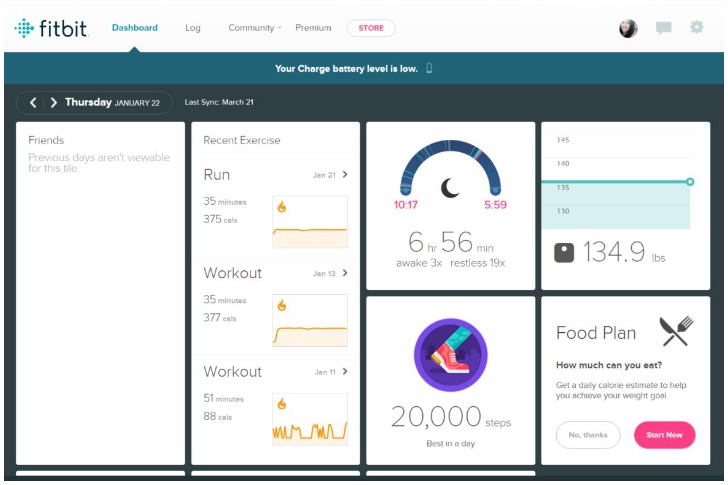The image size is (728, 485).
Task: Open the user profile avatar
Action: tap(628, 28)
